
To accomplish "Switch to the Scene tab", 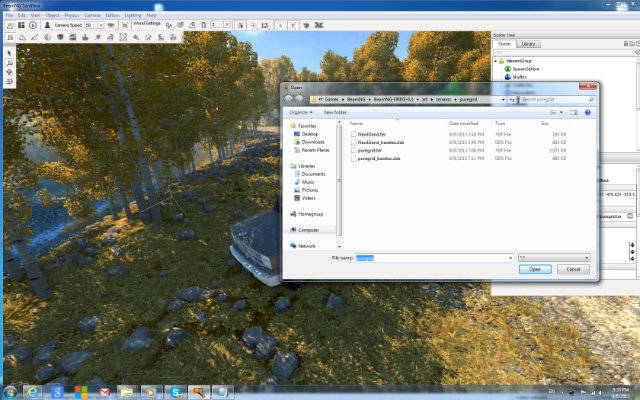I will 504,44.
